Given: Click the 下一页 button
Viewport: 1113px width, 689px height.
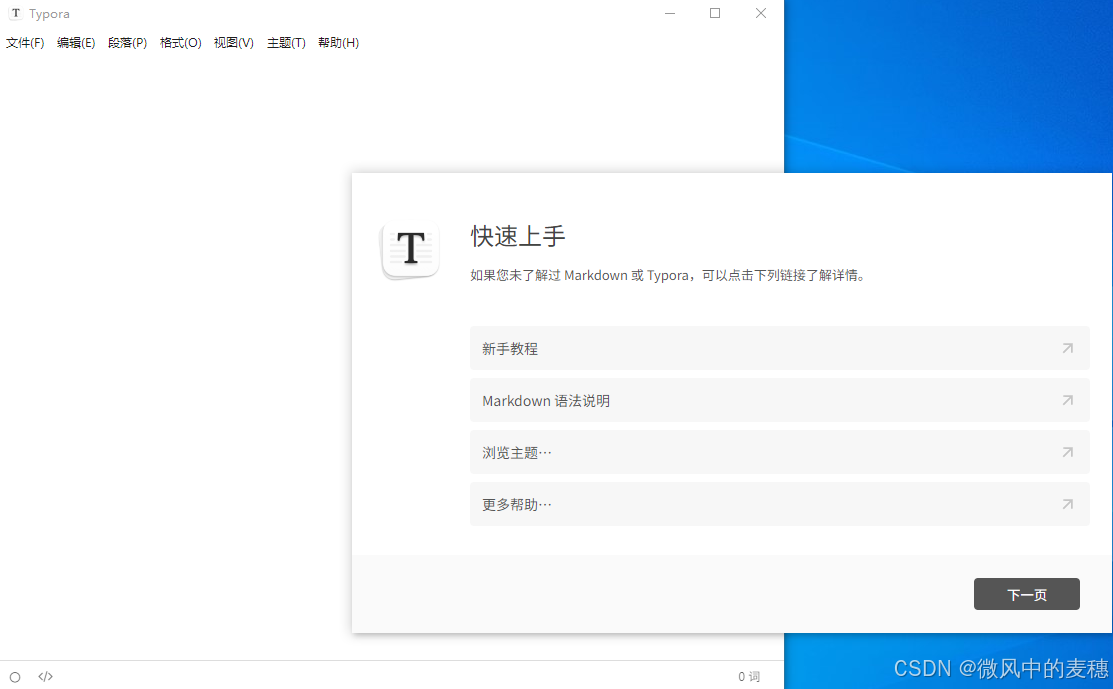Looking at the screenshot, I should pyautogui.click(x=1026, y=594).
